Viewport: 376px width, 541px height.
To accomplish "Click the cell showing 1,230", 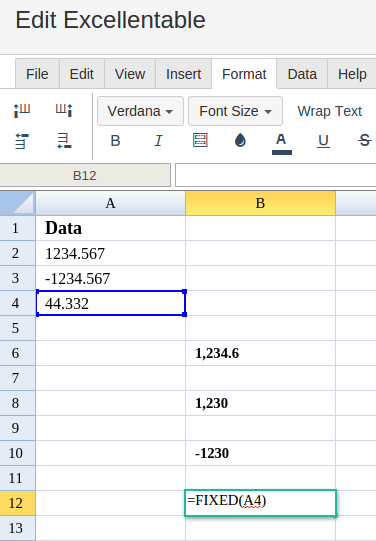I will coord(260,403).
